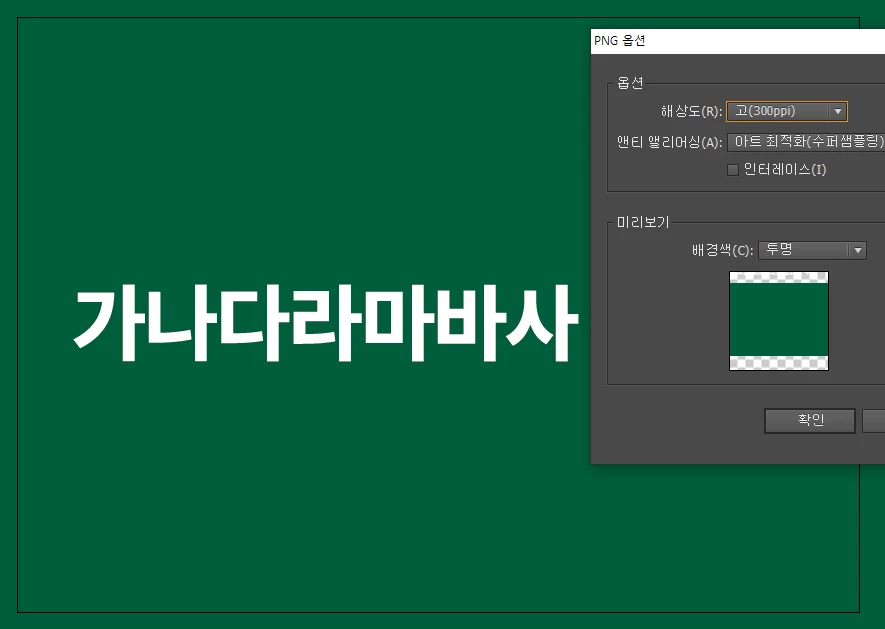Select the white 가나다라마바사 text on canvas

pyautogui.click(x=326, y=323)
